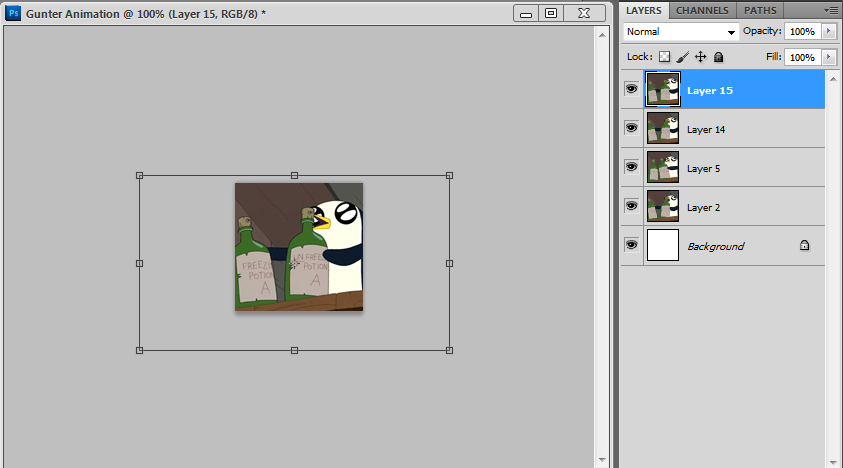The image size is (843, 468).
Task: Click the Background layer lock icon
Action: [x=804, y=245]
